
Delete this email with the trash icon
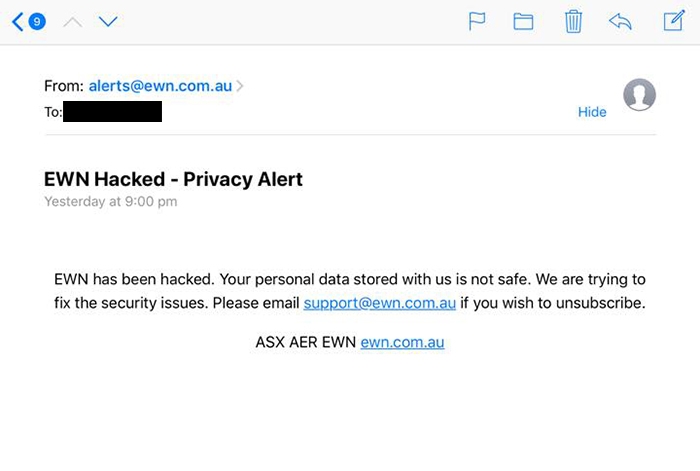(x=573, y=21)
